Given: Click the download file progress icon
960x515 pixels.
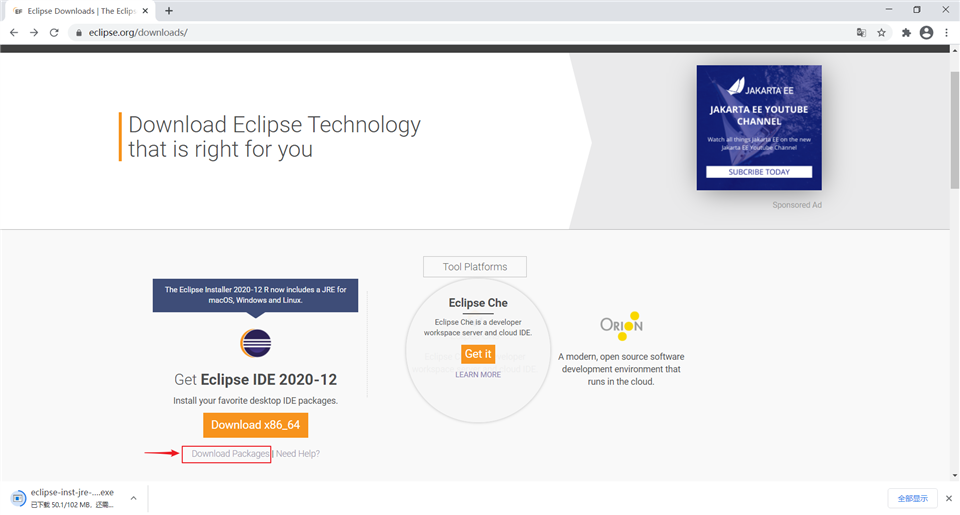Looking at the screenshot, I should pos(18,498).
